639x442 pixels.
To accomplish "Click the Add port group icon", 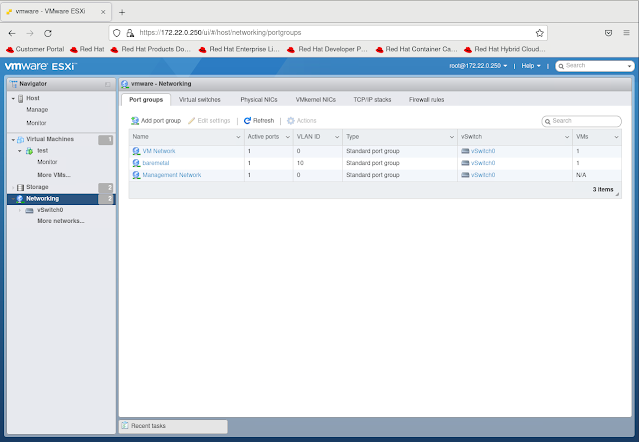I will click(134, 121).
